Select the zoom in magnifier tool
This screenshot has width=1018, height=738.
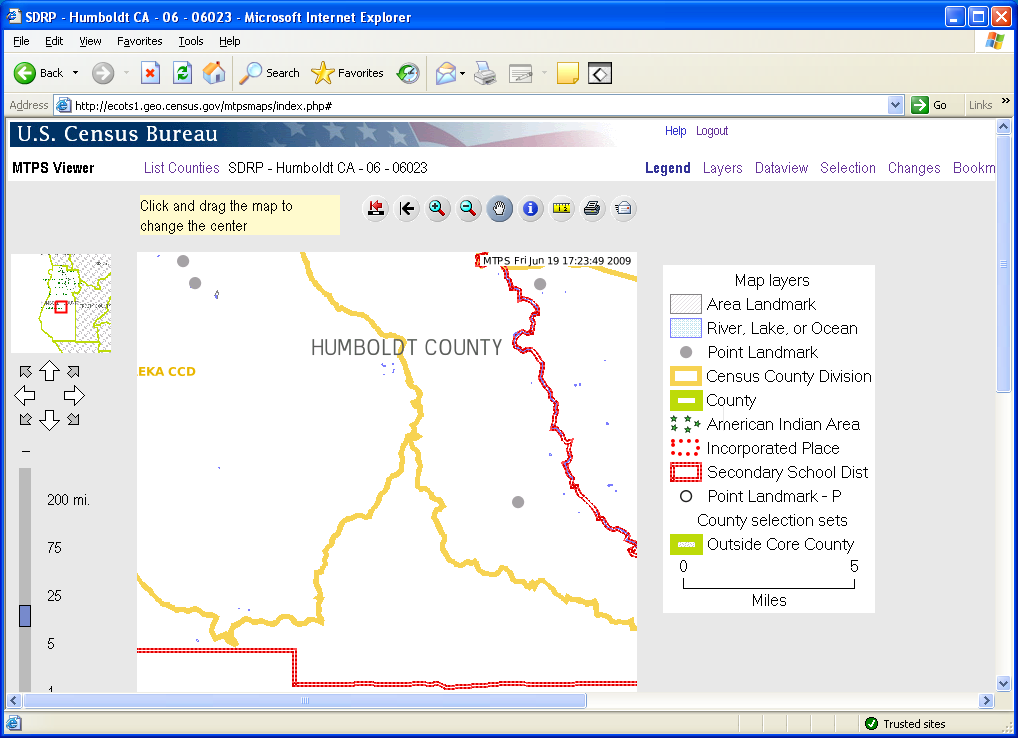437,208
